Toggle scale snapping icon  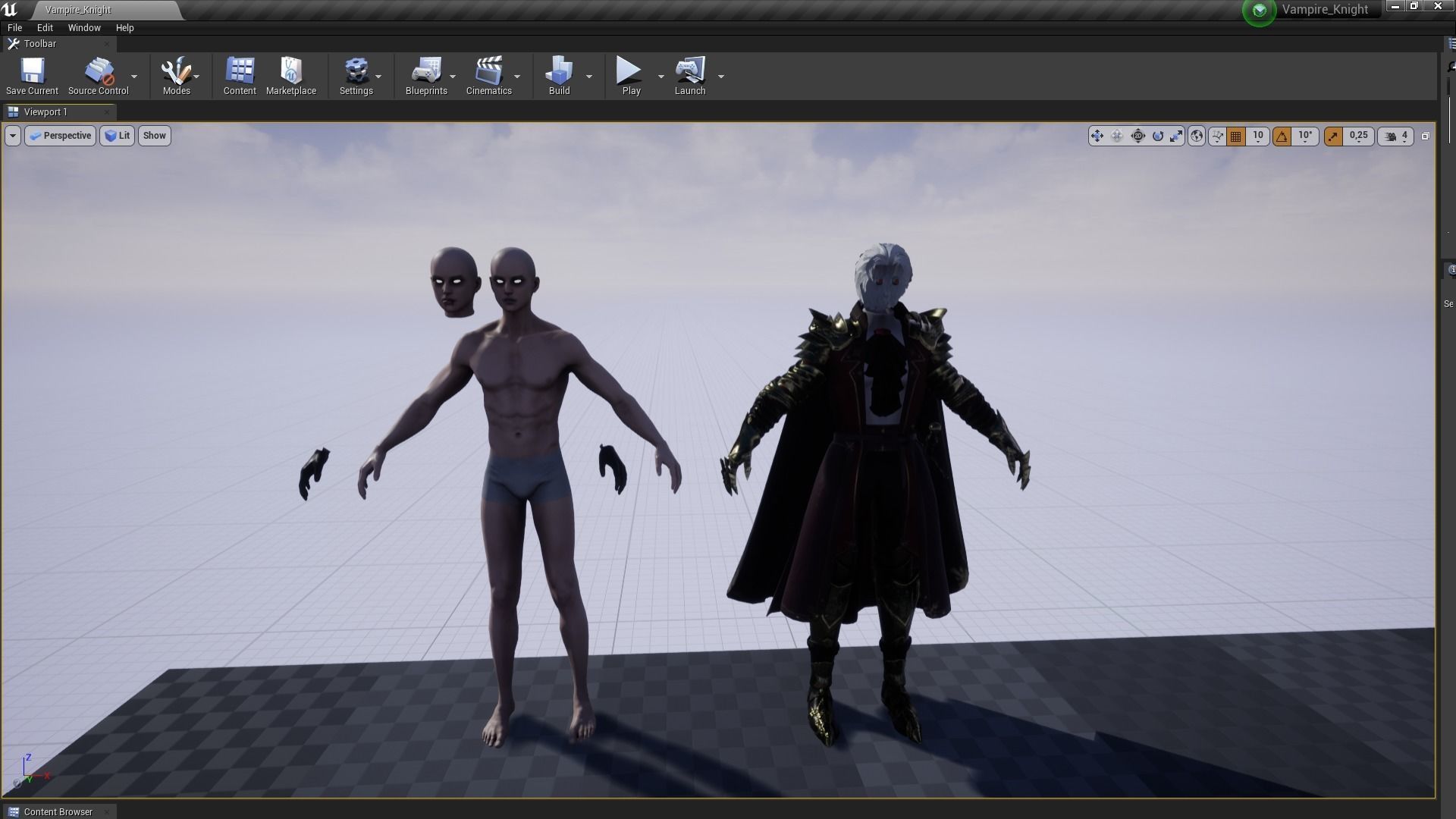[x=1333, y=136]
